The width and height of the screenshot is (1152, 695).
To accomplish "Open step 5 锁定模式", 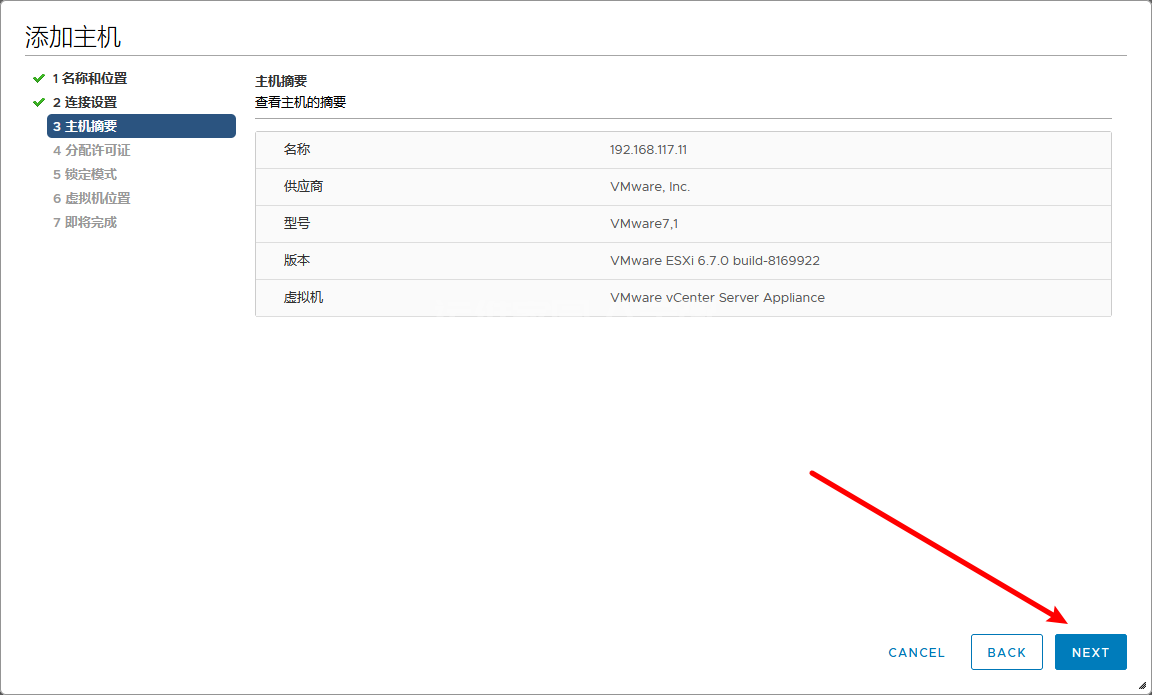I will click(x=84, y=174).
